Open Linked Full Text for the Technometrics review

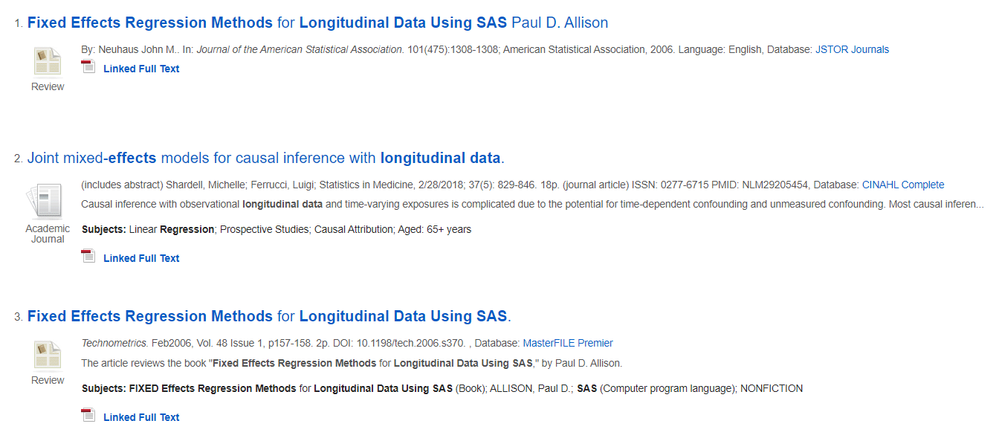[141, 417]
